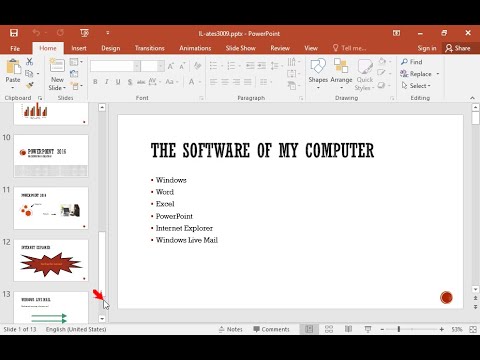
Task: Zoom out with the minus button
Action: [382, 329]
